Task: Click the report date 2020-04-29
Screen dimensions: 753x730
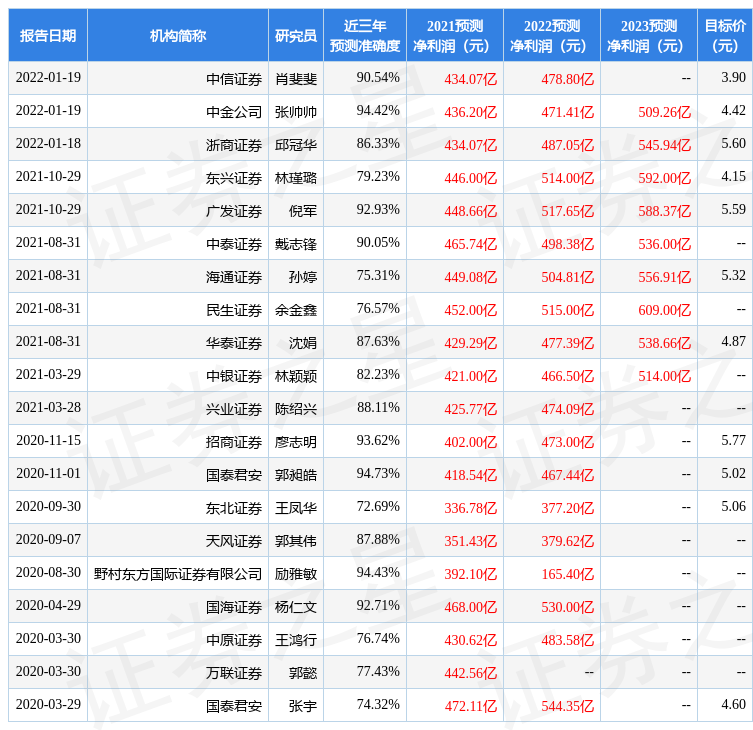Action: (48, 606)
